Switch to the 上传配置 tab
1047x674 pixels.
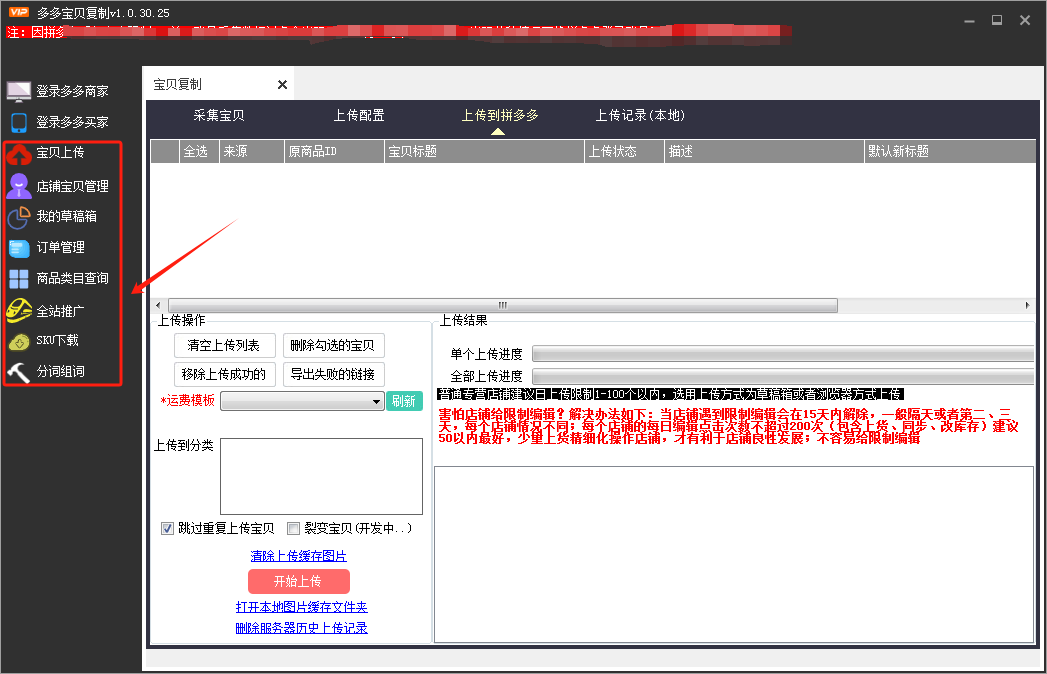[x=359, y=116]
